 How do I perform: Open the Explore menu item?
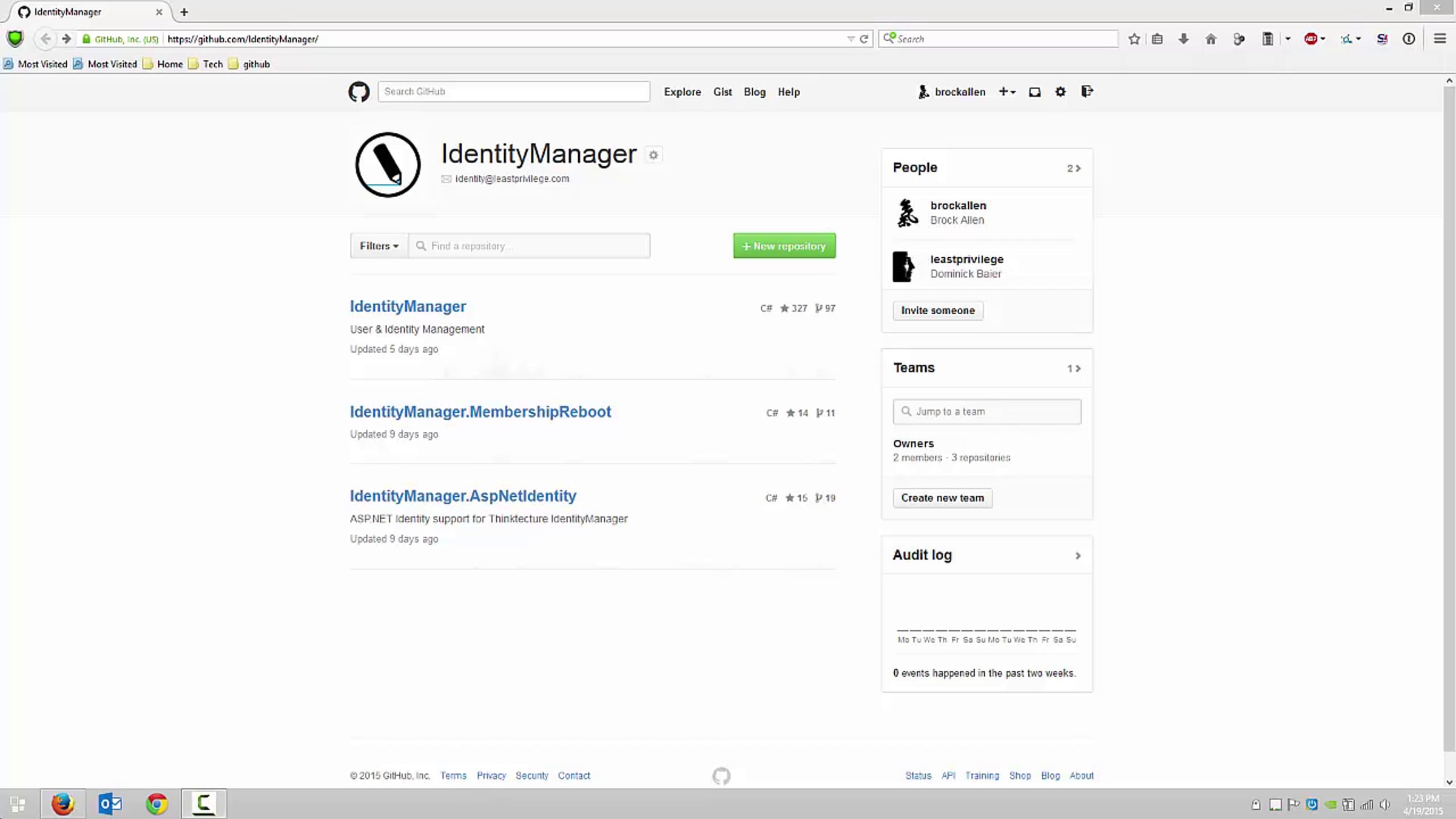click(x=682, y=92)
